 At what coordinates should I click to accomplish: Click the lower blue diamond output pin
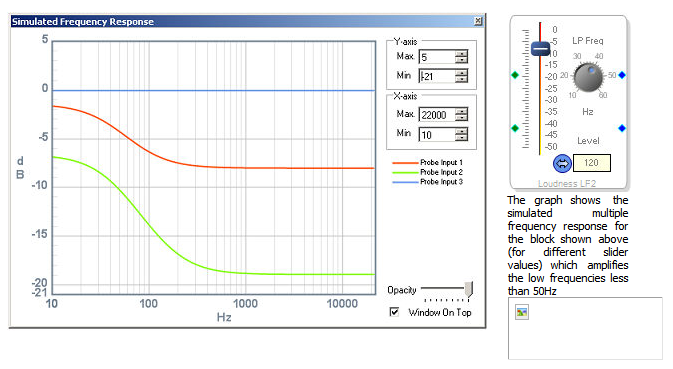click(x=622, y=128)
